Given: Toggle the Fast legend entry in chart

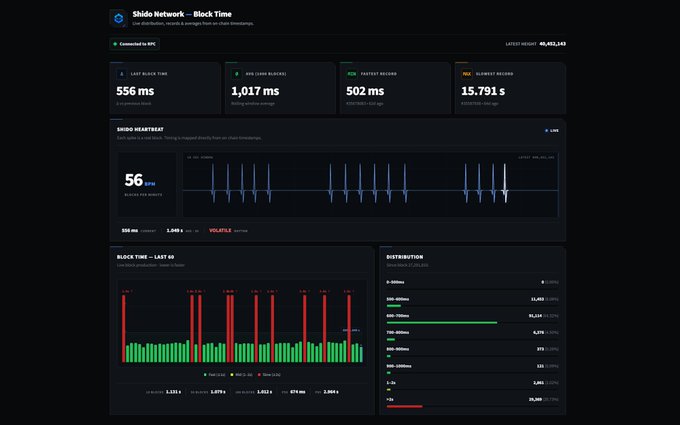Looking at the screenshot, I should coord(215,375).
